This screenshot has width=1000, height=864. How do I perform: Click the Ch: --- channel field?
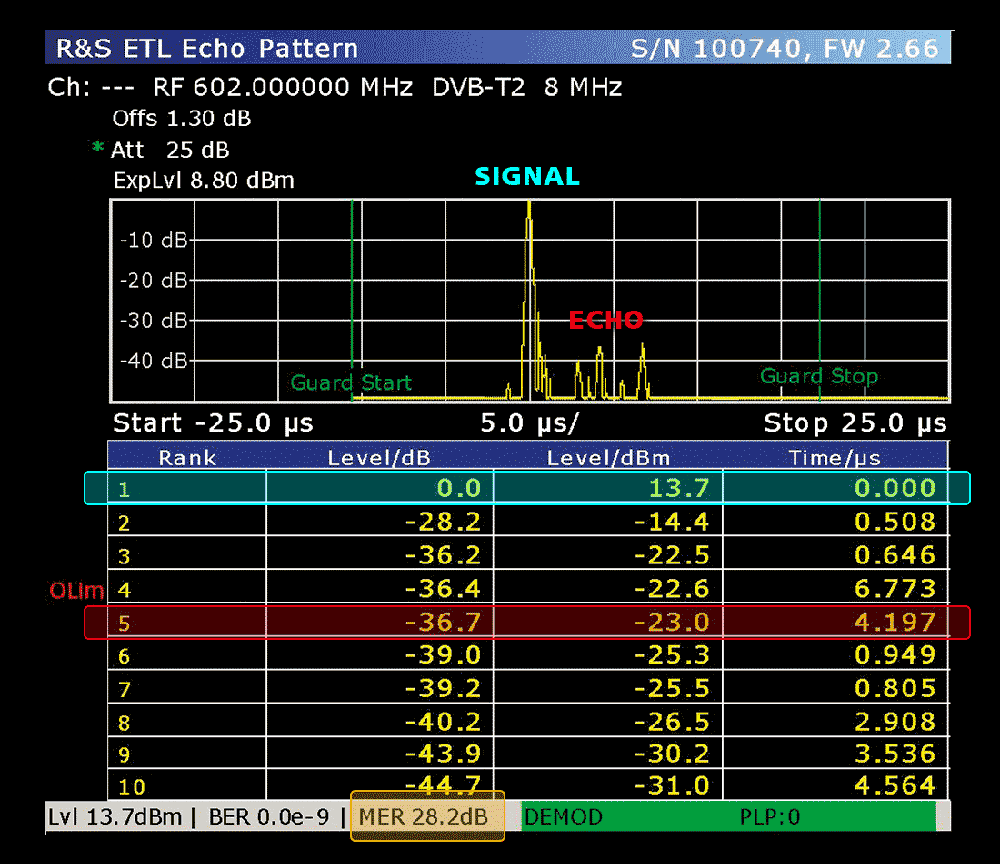91,87
